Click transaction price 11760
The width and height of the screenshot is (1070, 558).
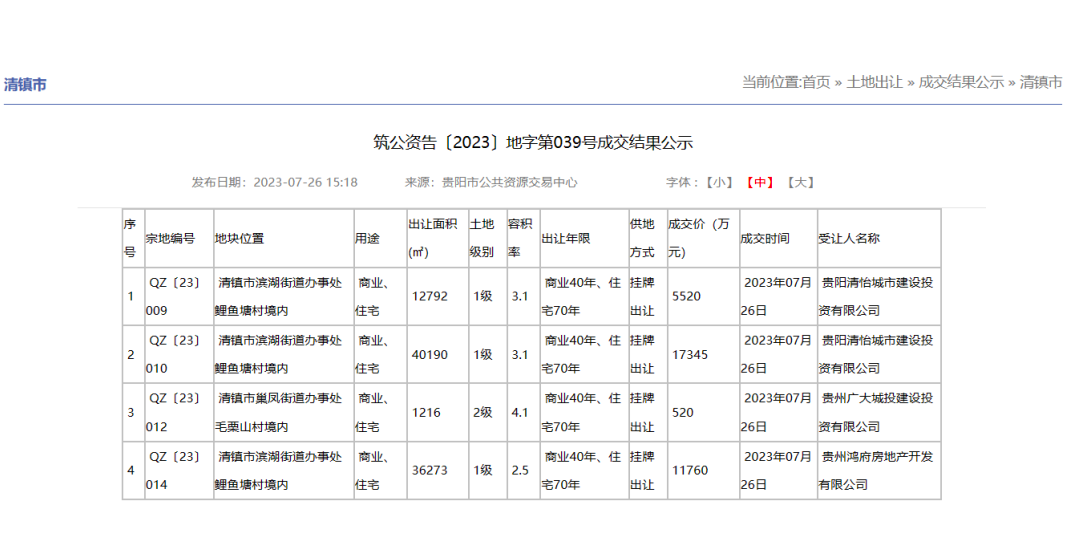coord(690,470)
